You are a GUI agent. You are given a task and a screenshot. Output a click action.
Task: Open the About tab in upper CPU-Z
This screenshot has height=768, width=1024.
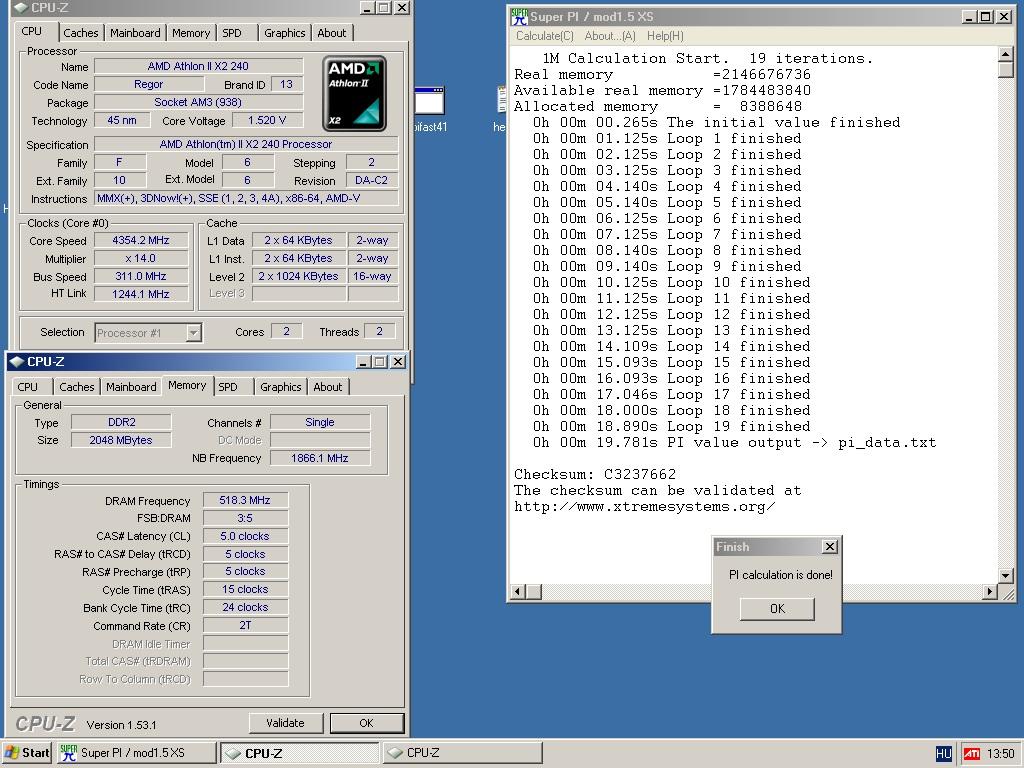tap(332, 33)
